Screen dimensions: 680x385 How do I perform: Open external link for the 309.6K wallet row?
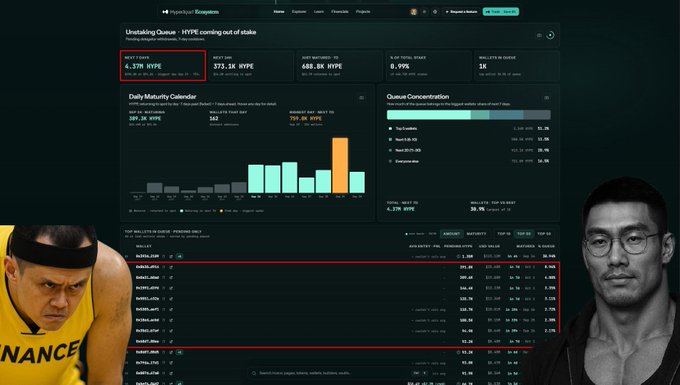171,277
